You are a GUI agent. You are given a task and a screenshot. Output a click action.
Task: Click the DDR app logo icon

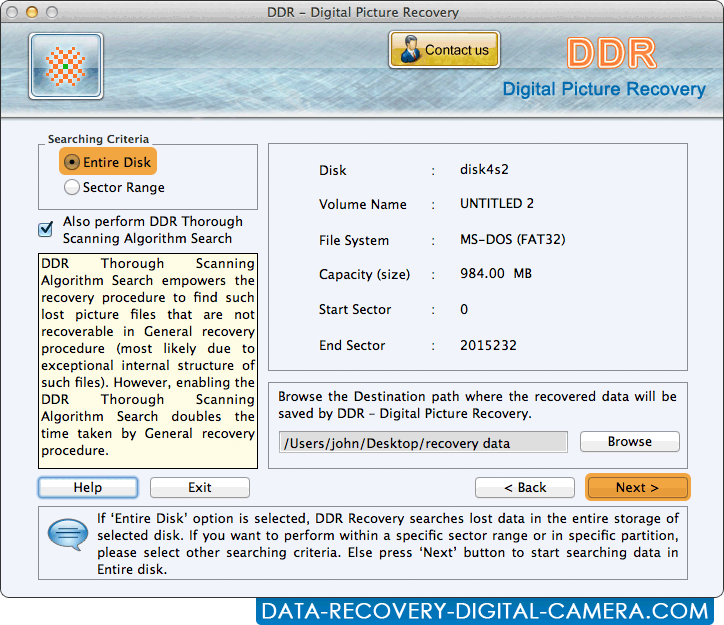tap(66, 66)
